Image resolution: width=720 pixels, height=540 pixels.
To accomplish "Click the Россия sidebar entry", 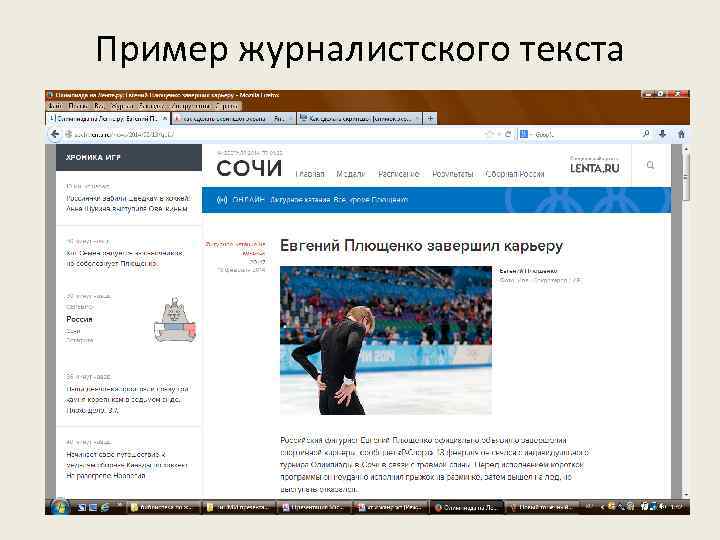I will (79, 319).
